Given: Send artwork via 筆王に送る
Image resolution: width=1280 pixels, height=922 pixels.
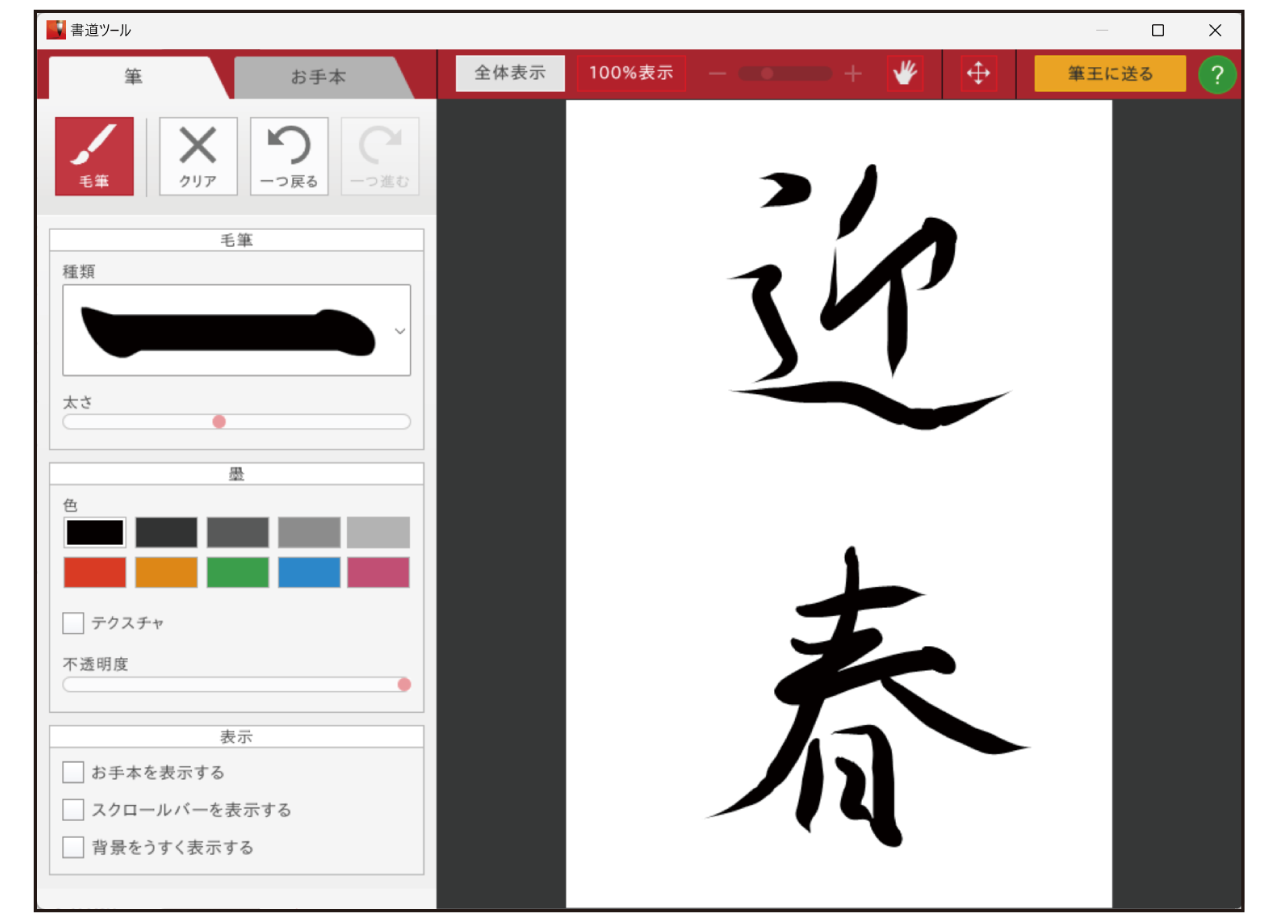Looking at the screenshot, I should point(1109,73).
